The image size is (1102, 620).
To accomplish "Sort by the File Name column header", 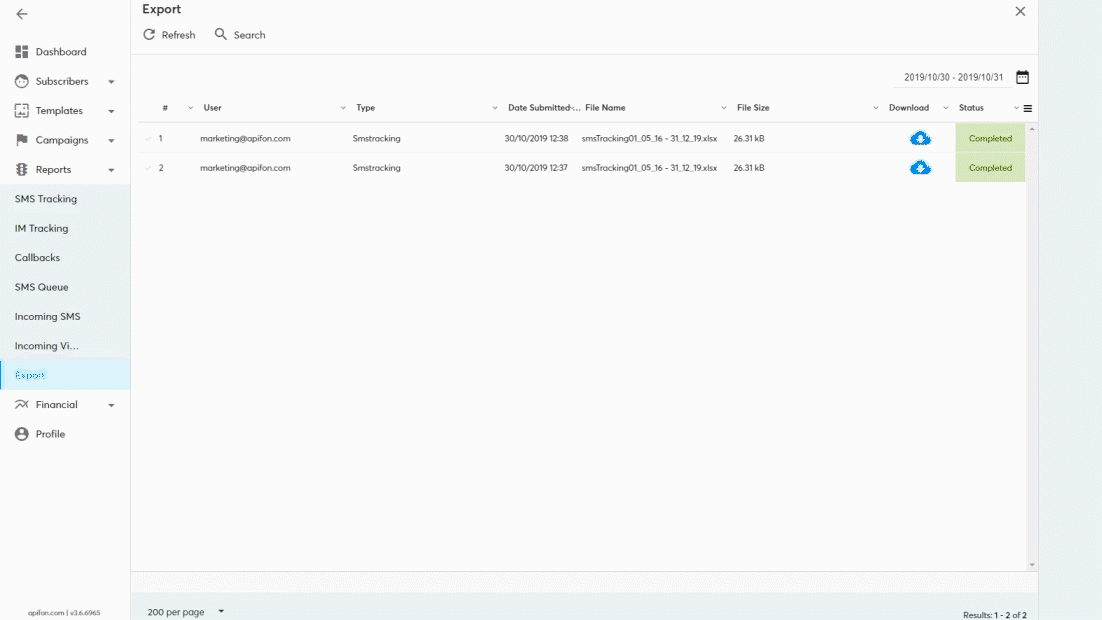I will 605,108.
